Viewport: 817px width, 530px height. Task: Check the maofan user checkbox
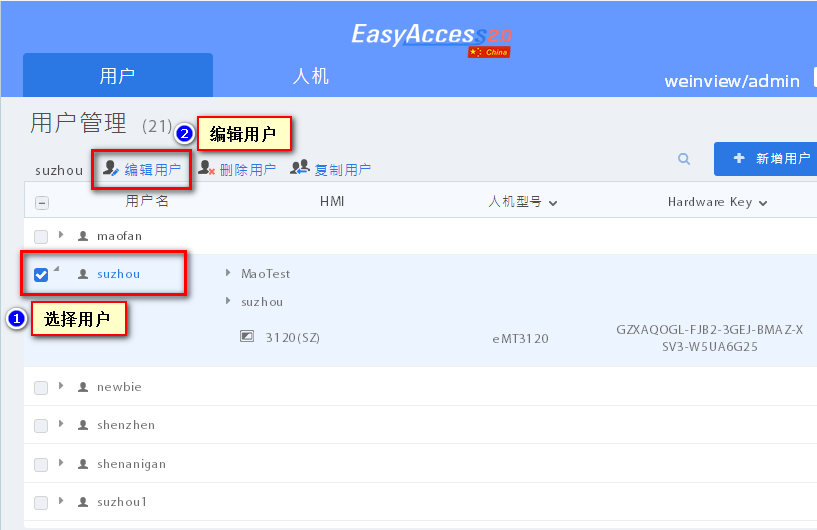coord(41,237)
